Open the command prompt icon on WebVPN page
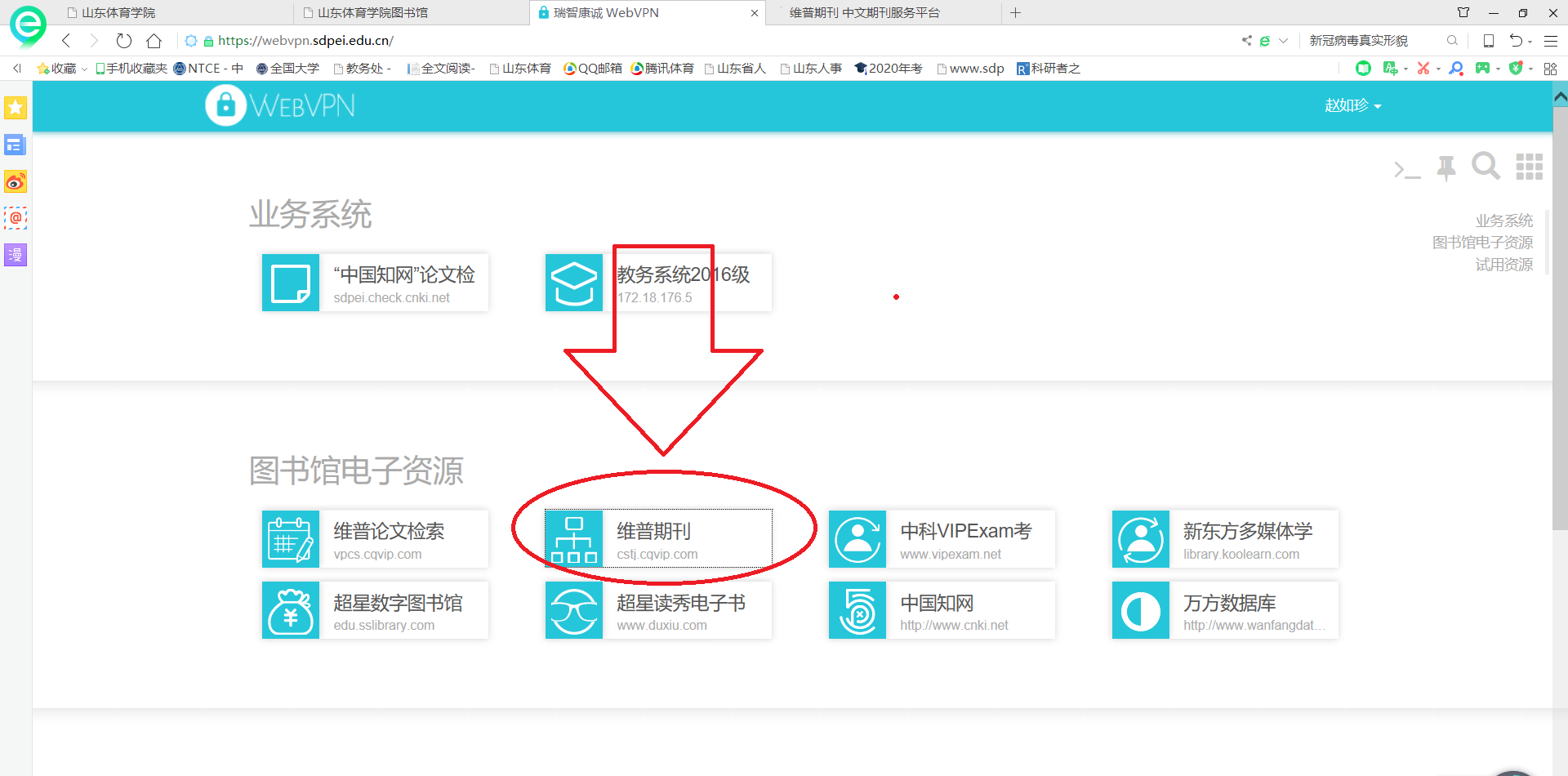This screenshot has width=1568, height=776. [x=1407, y=169]
